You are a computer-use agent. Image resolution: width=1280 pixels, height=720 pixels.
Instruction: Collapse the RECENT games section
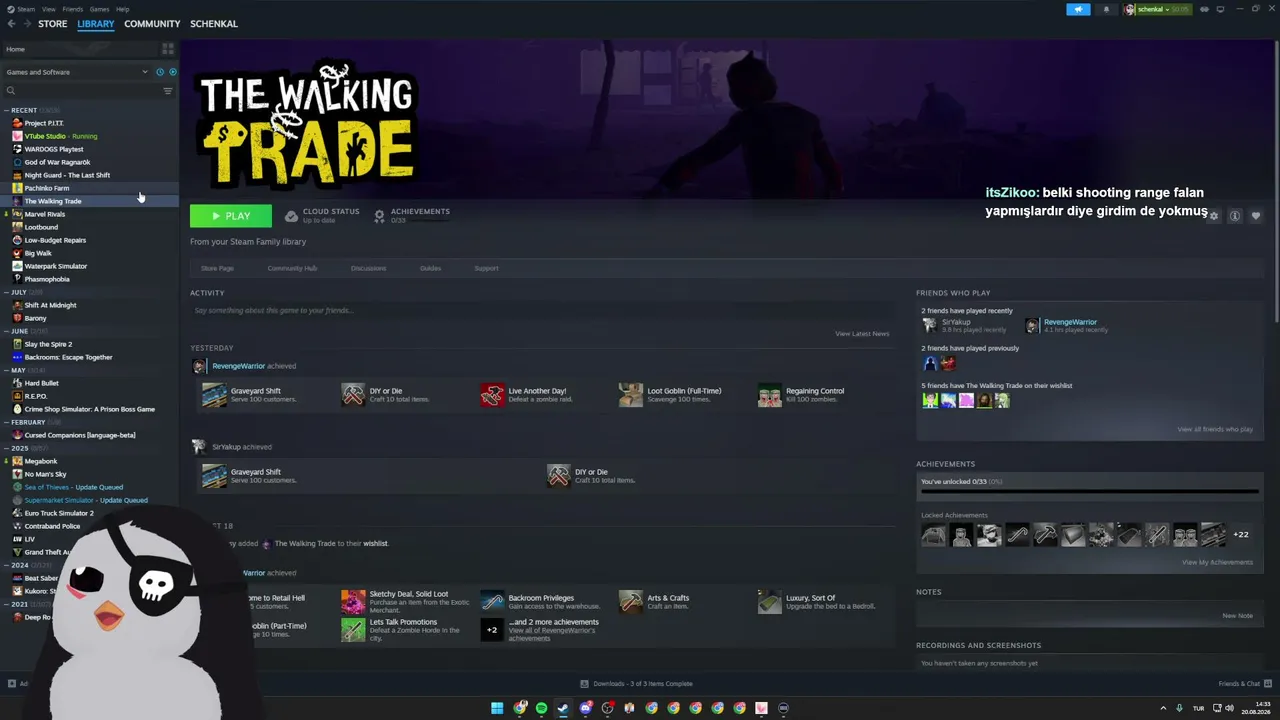point(6,110)
